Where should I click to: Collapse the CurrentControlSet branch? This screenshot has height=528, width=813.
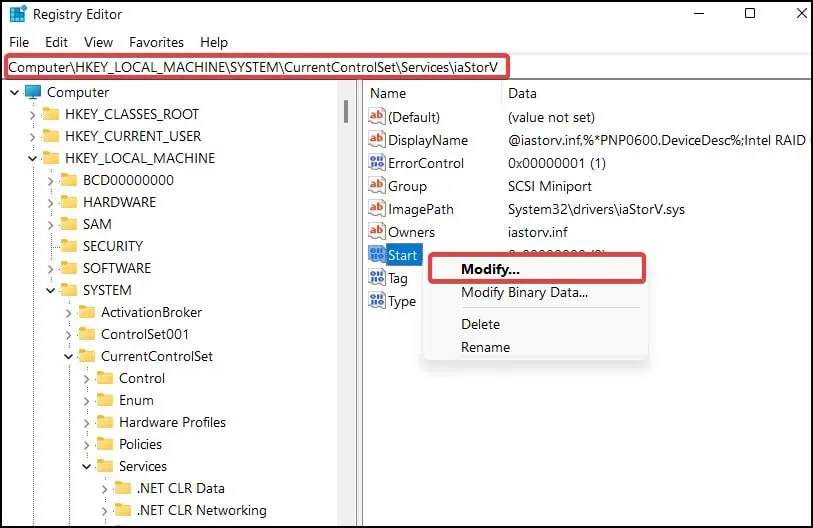click(x=68, y=356)
